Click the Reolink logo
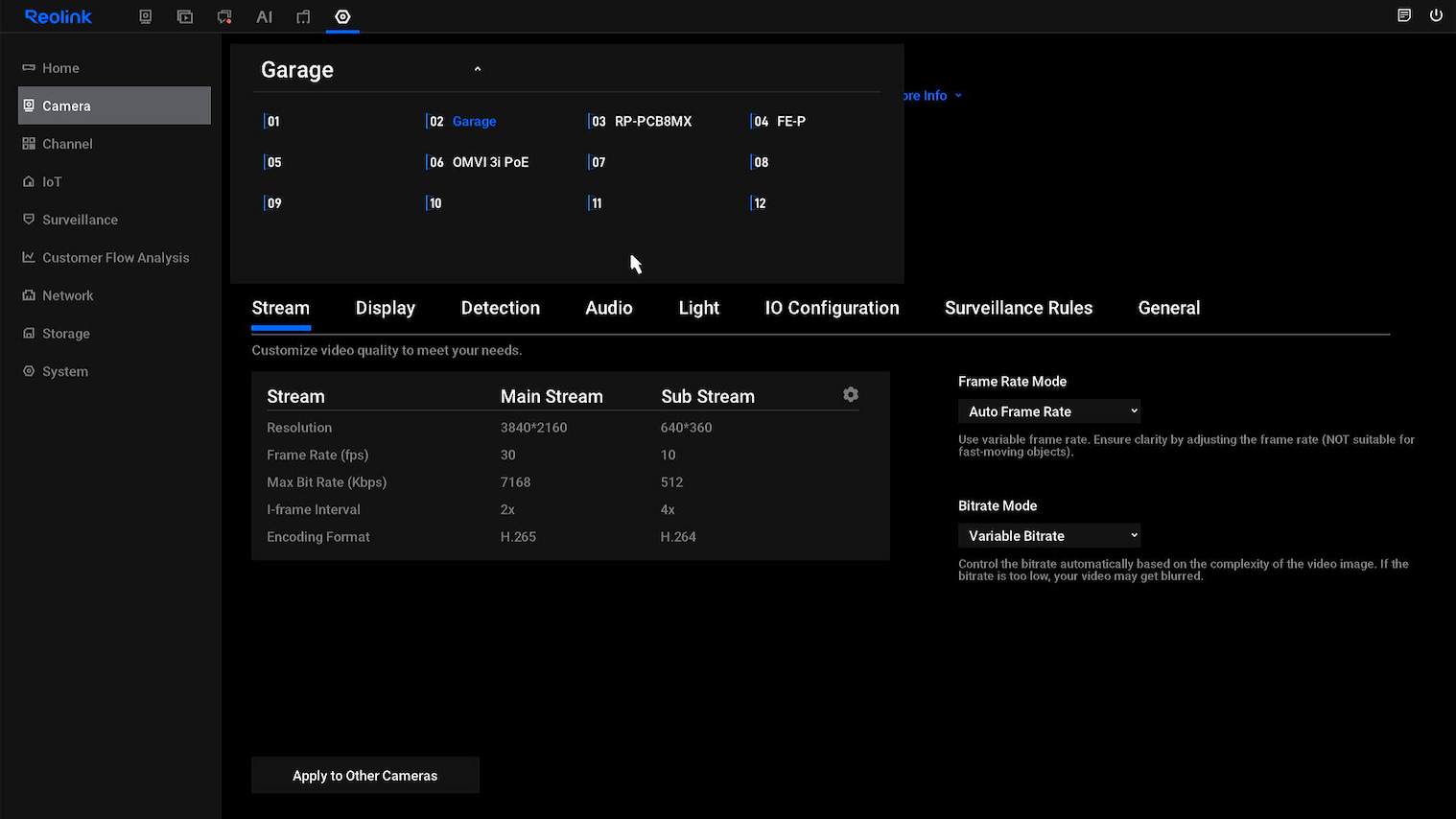Image resolution: width=1456 pixels, height=819 pixels. [x=59, y=16]
